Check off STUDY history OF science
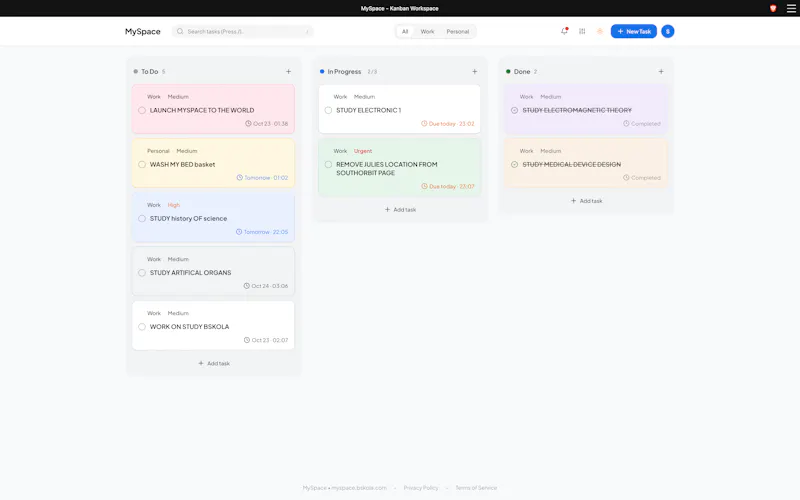The height and width of the screenshot is (500, 800). coord(142,218)
